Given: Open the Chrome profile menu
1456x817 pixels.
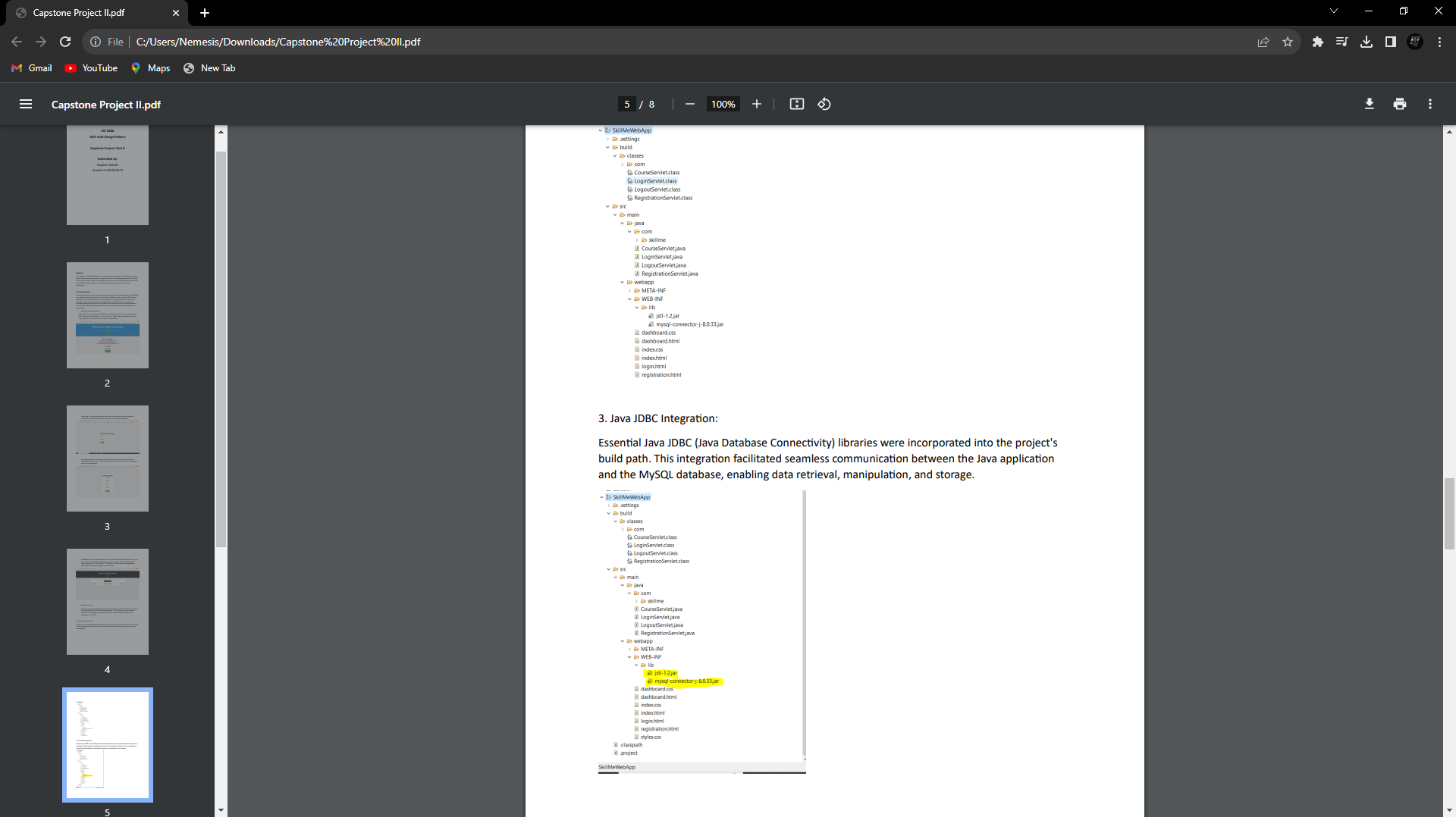Looking at the screenshot, I should click(x=1415, y=42).
